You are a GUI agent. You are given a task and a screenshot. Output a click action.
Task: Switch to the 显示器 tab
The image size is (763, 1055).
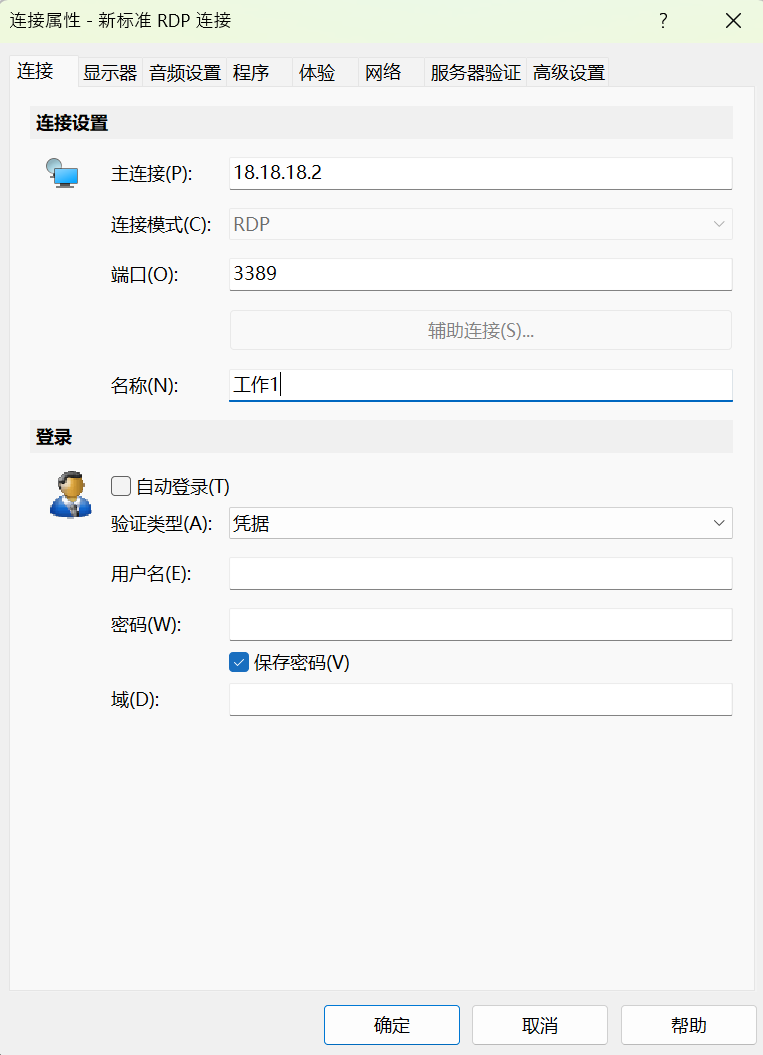click(110, 73)
